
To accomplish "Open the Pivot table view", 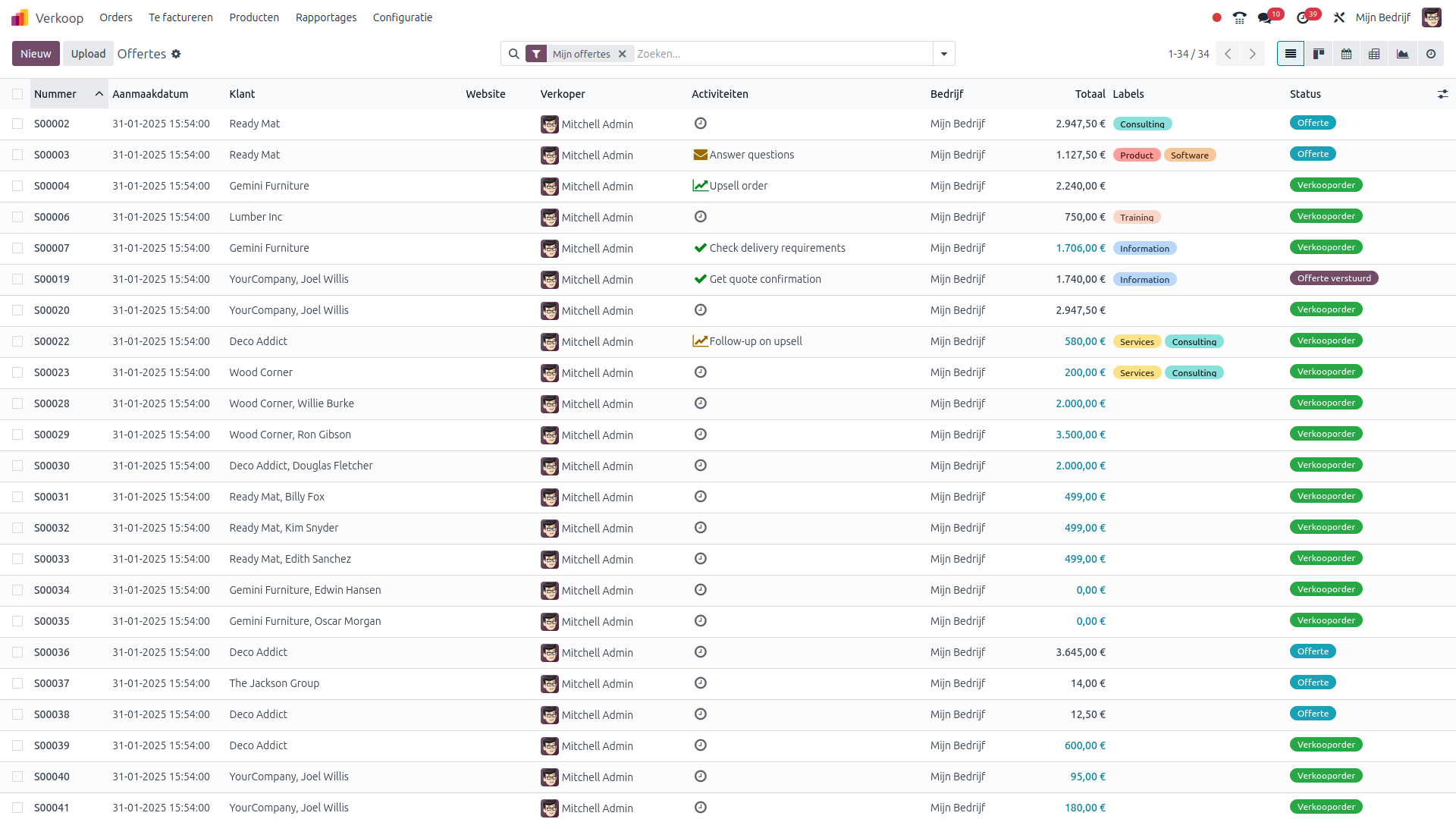I will click(1374, 54).
